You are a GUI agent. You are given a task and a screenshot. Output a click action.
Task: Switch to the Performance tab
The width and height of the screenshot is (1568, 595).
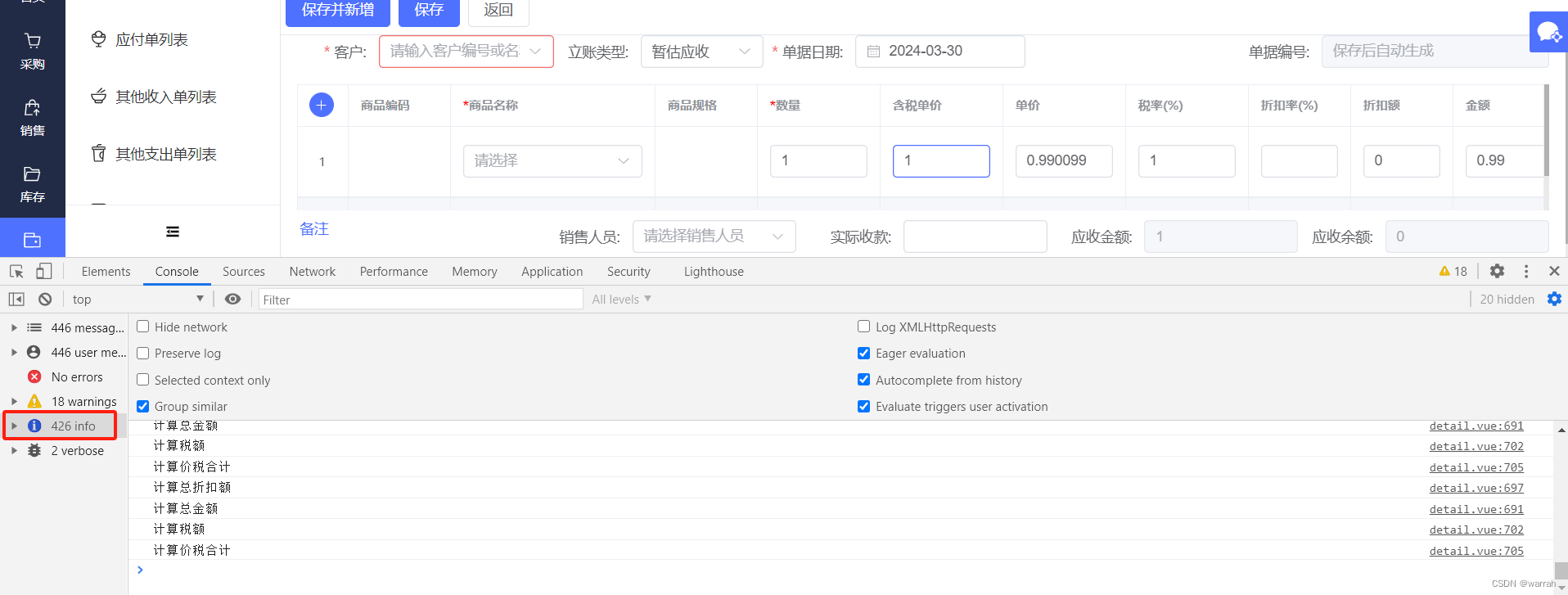394,271
